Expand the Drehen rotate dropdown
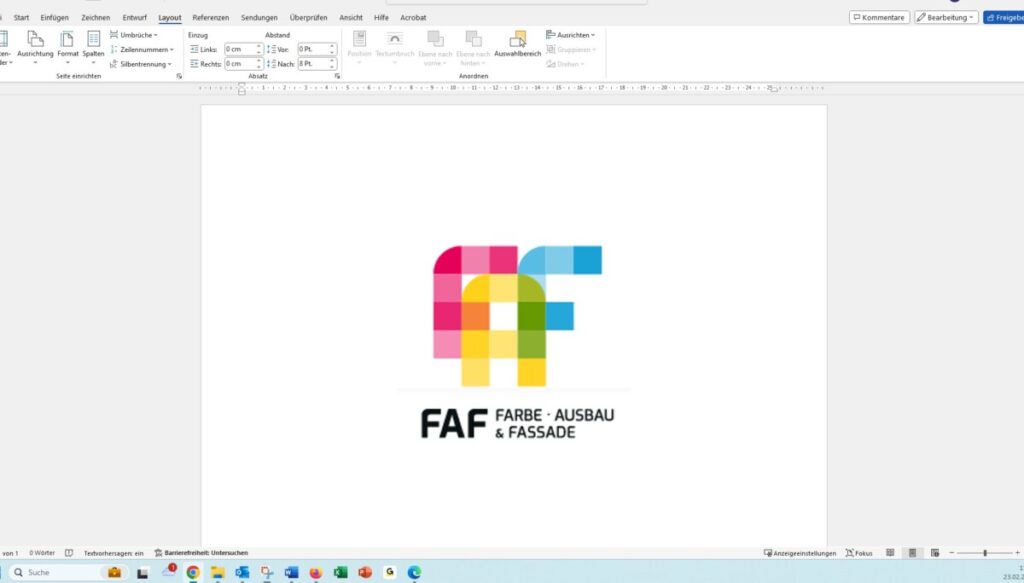Image resolution: width=1024 pixels, height=583 pixels. point(565,64)
